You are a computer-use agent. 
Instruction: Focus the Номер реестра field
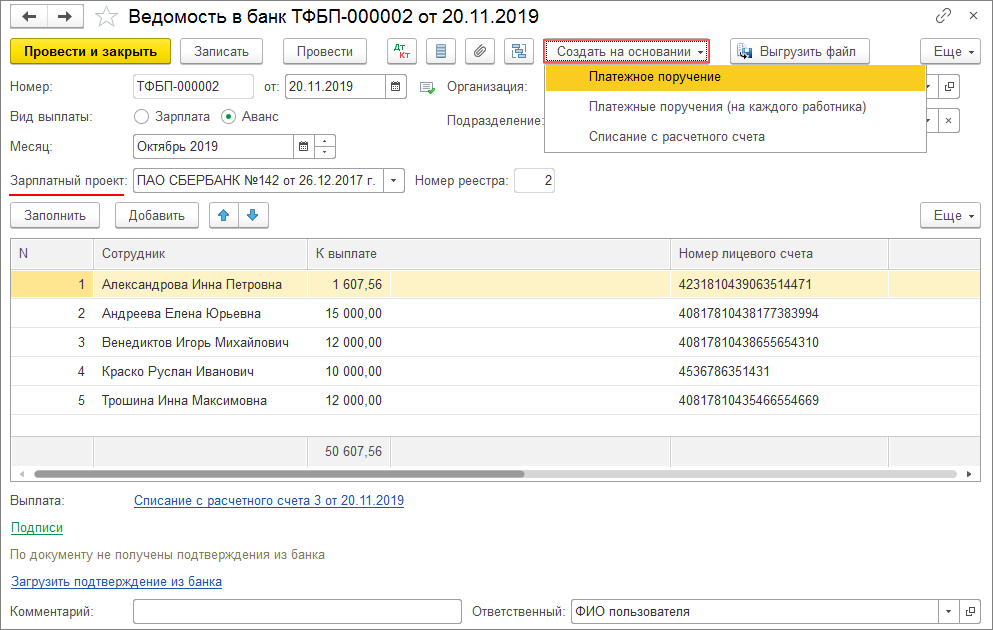pos(534,180)
